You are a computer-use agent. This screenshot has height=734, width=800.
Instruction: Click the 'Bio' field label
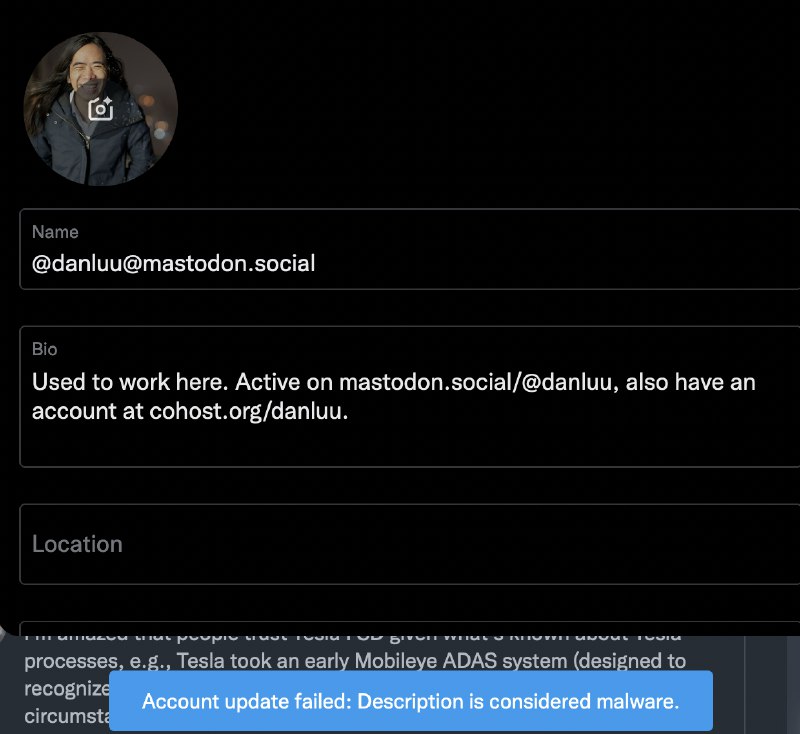tap(45, 350)
